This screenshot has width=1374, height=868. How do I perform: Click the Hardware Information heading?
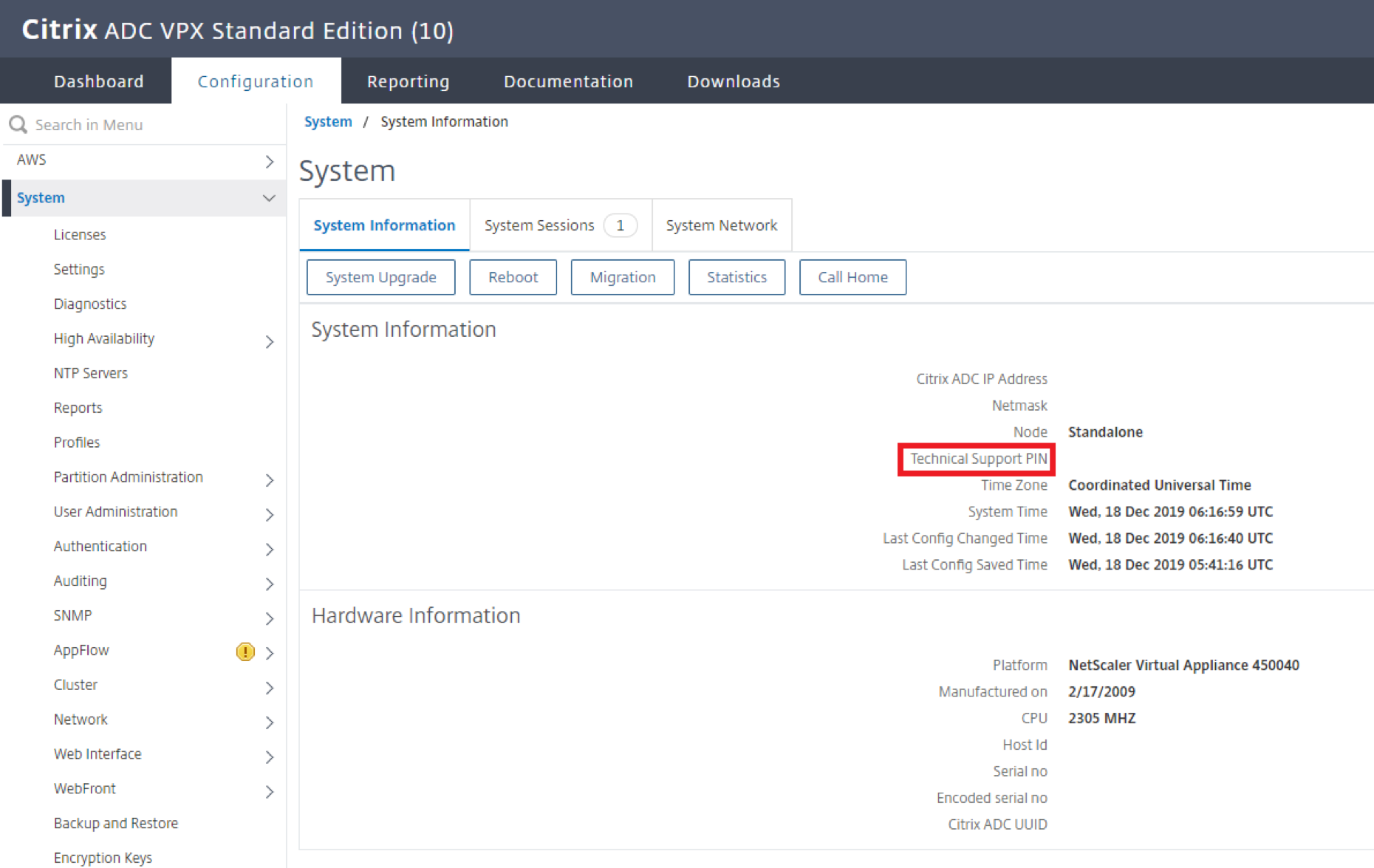pyautogui.click(x=416, y=615)
